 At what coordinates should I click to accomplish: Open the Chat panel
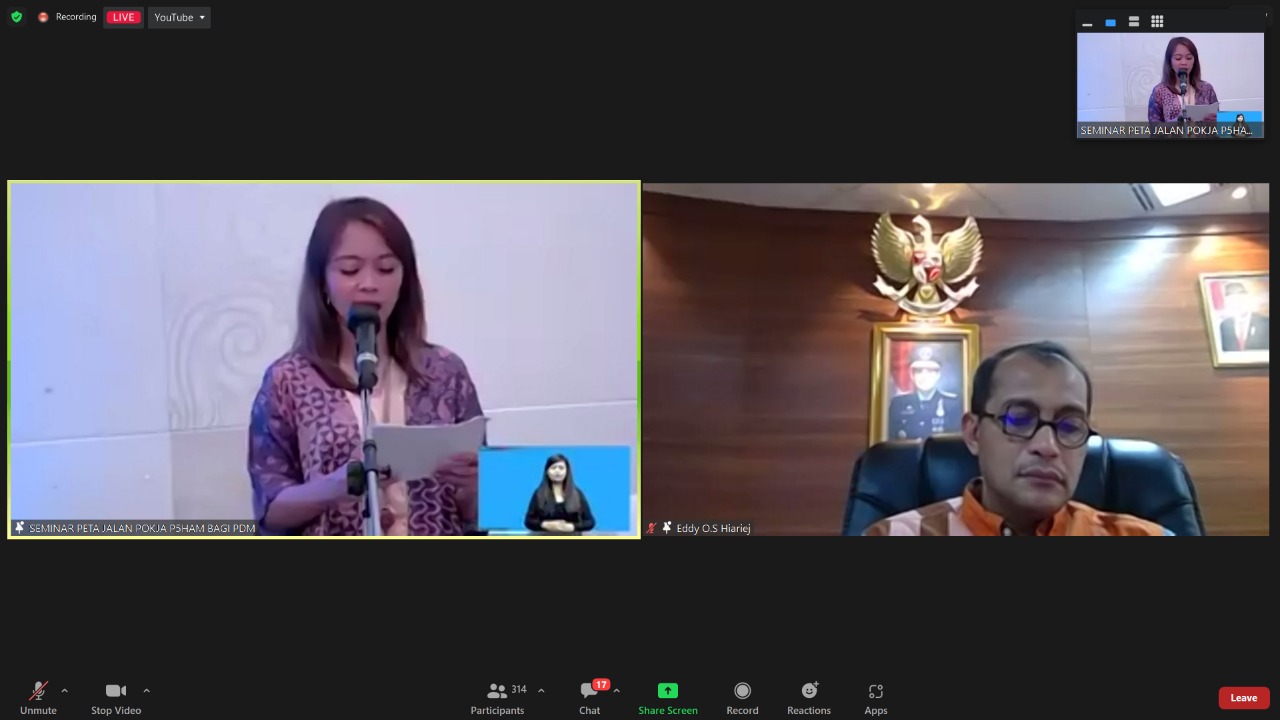click(589, 697)
